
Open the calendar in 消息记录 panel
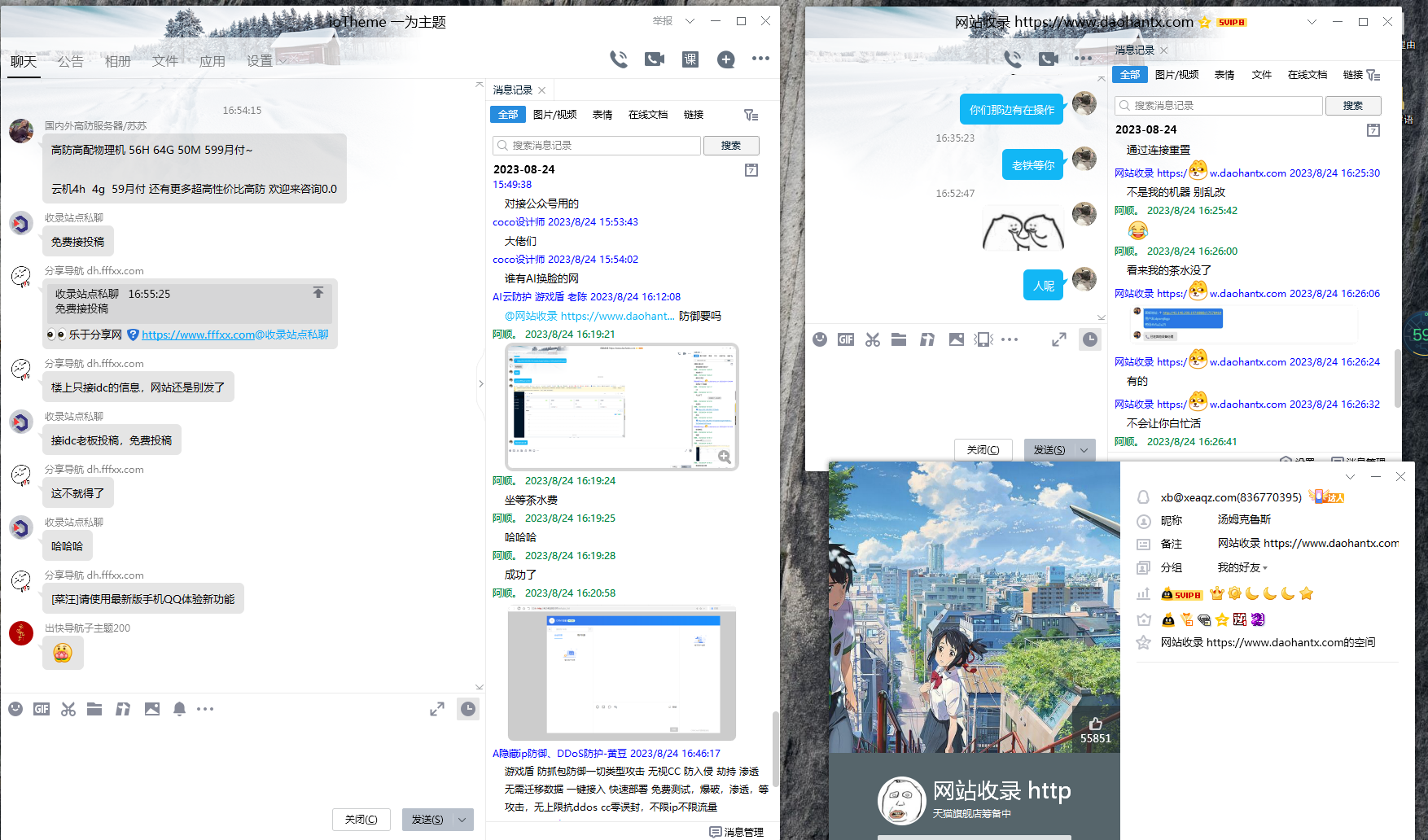pos(751,169)
